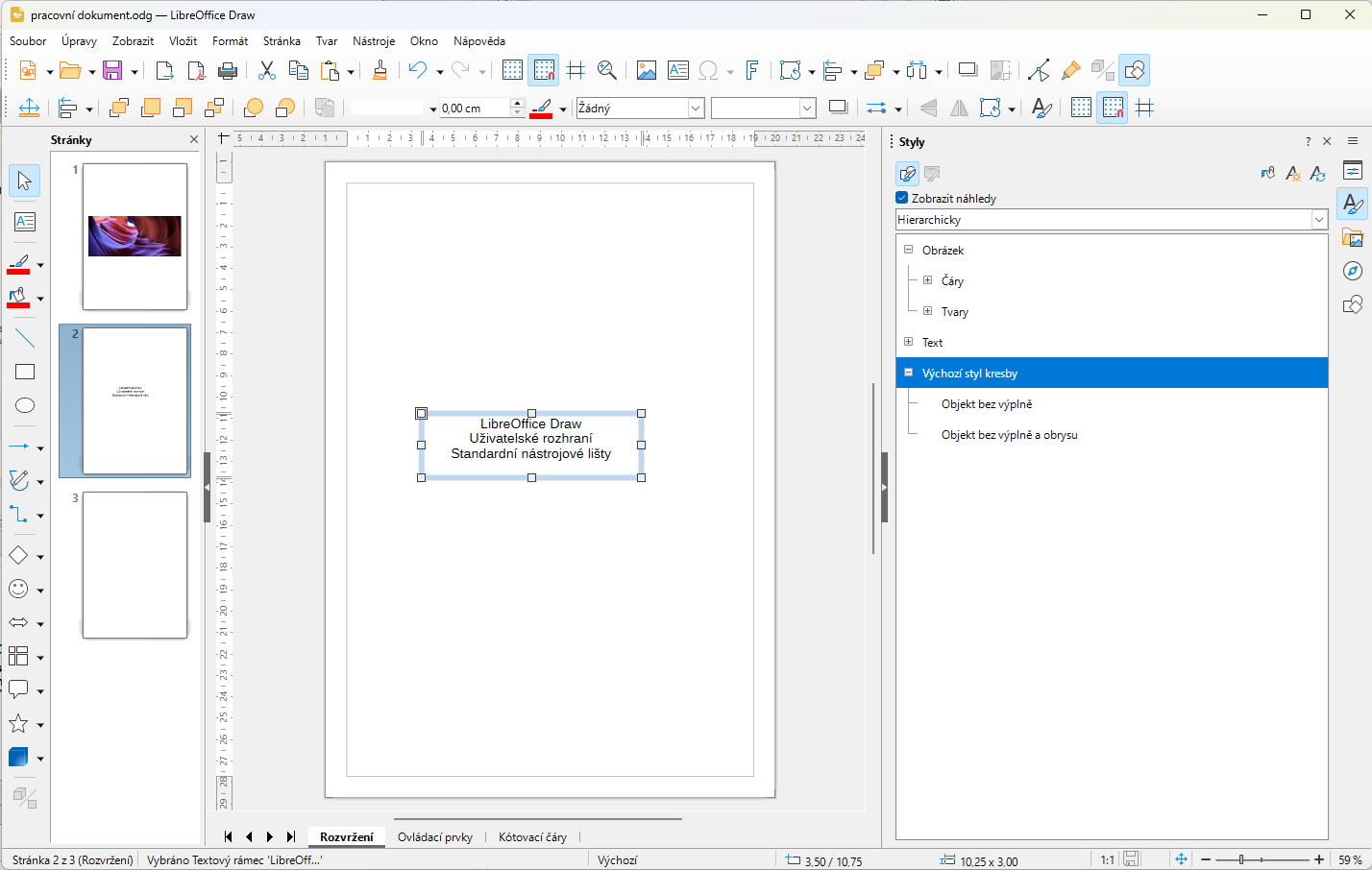The width and height of the screenshot is (1372, 870).
Task: Open the sidebar settings hamburger menu
Action: pos(1353,141)
